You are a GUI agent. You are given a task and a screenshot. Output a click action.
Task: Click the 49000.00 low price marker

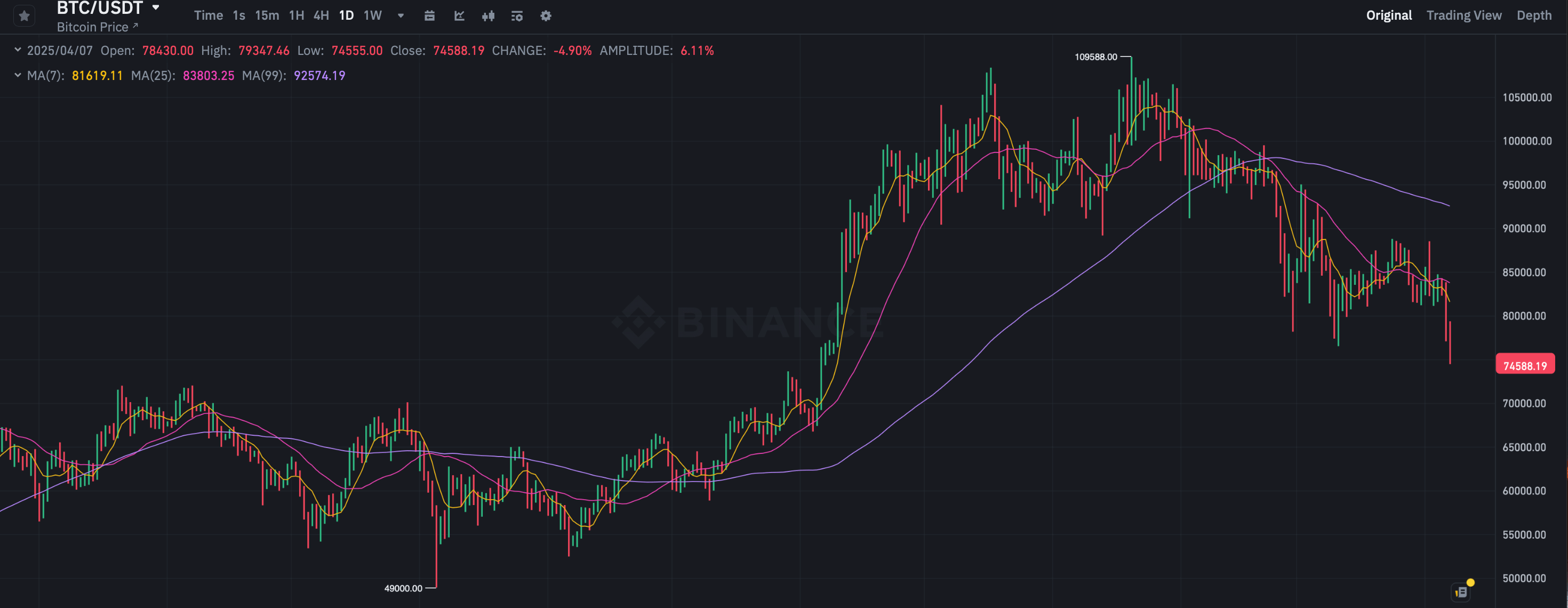pos(403,588)
